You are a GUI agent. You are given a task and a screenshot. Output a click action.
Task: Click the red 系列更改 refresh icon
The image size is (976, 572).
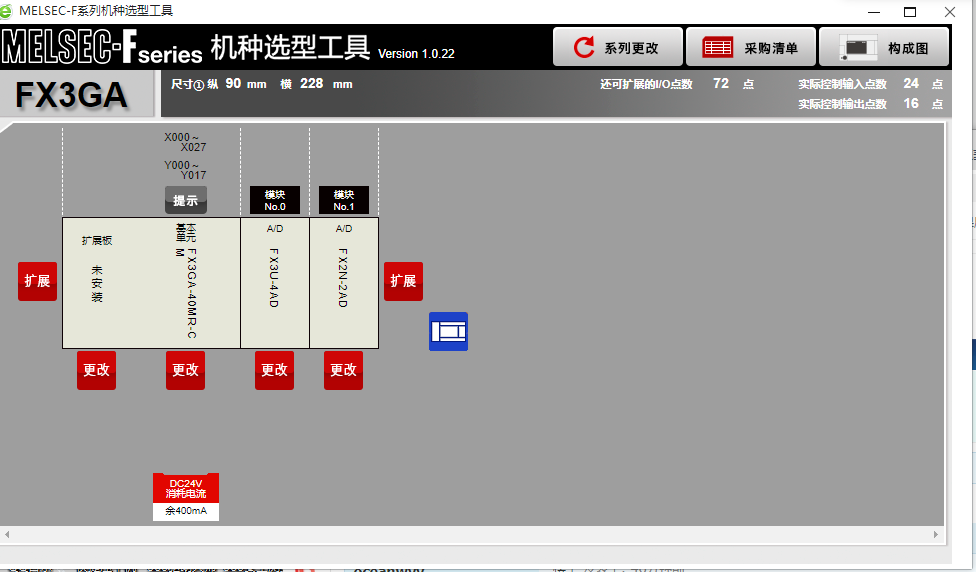[x=584, y=47]
